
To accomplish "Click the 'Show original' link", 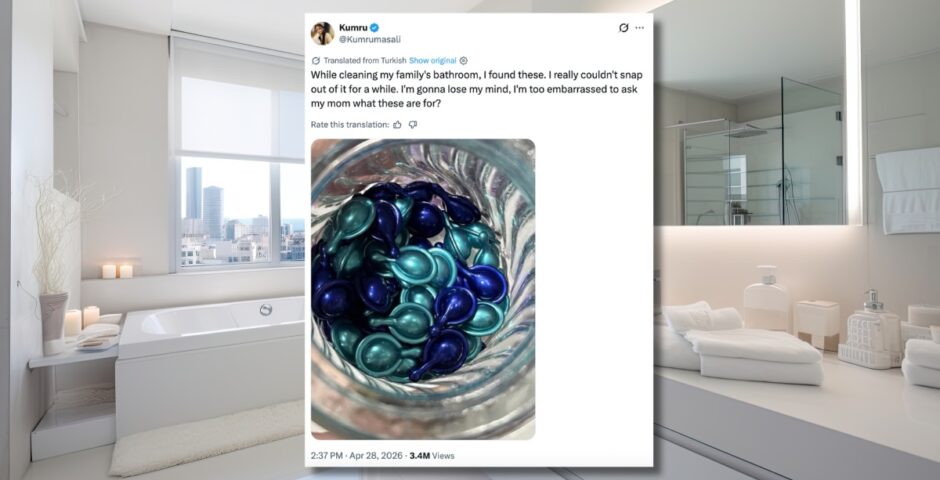I will coord(432,61).
